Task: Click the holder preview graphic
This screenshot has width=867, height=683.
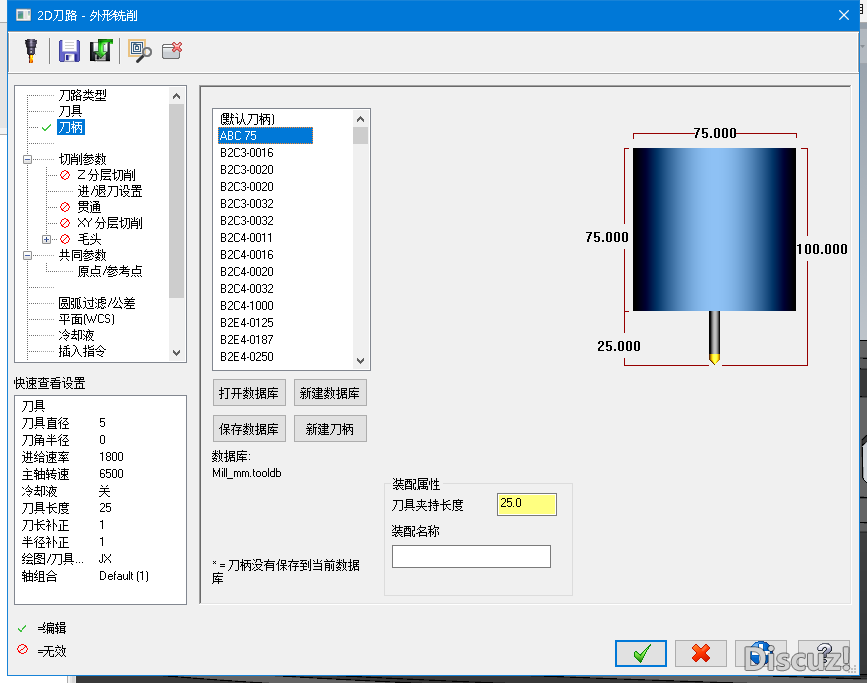Action: point(714,229)
